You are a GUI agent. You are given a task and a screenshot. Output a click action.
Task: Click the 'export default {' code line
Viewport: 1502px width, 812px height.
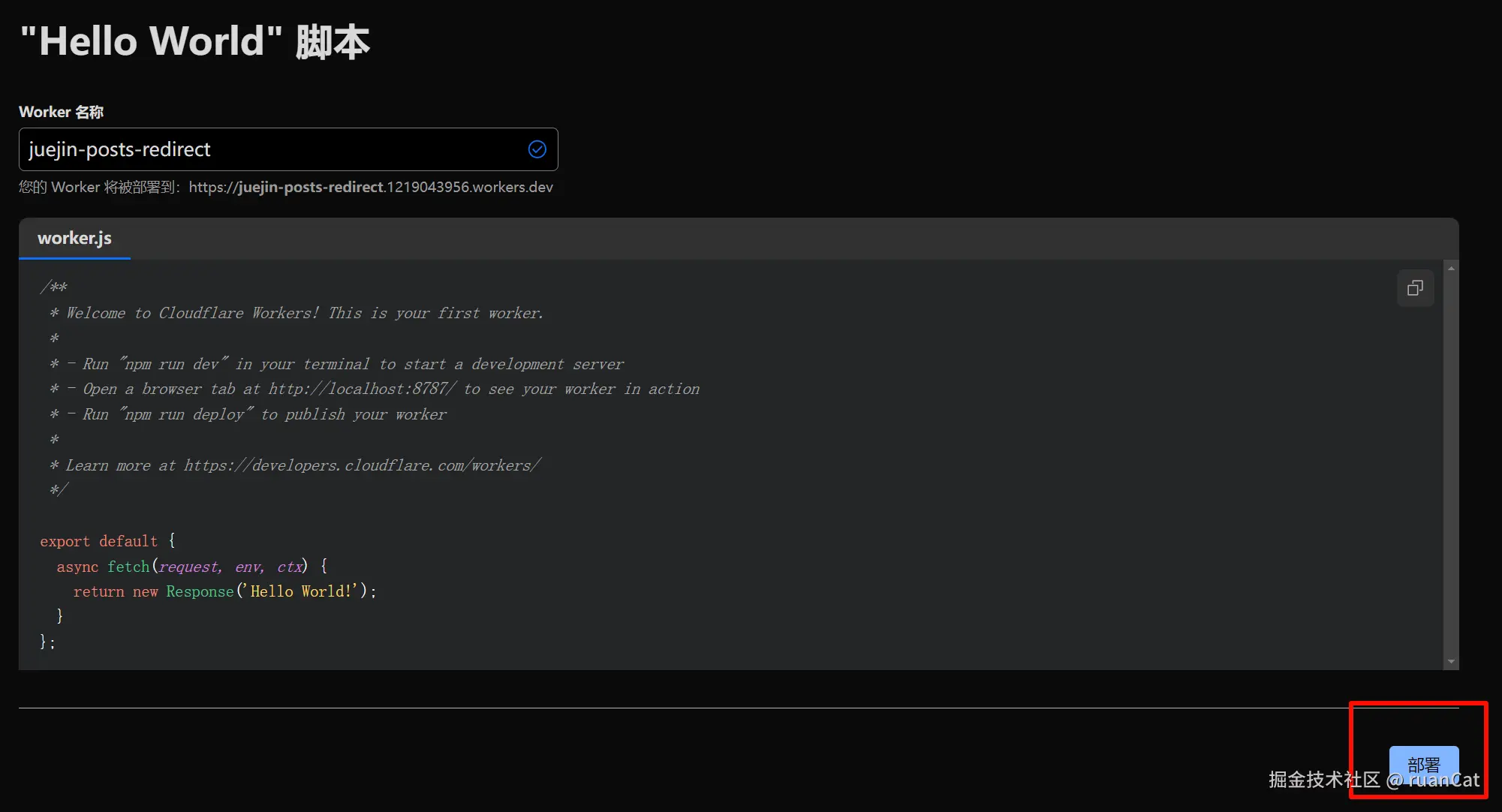[x=107, y=541]
